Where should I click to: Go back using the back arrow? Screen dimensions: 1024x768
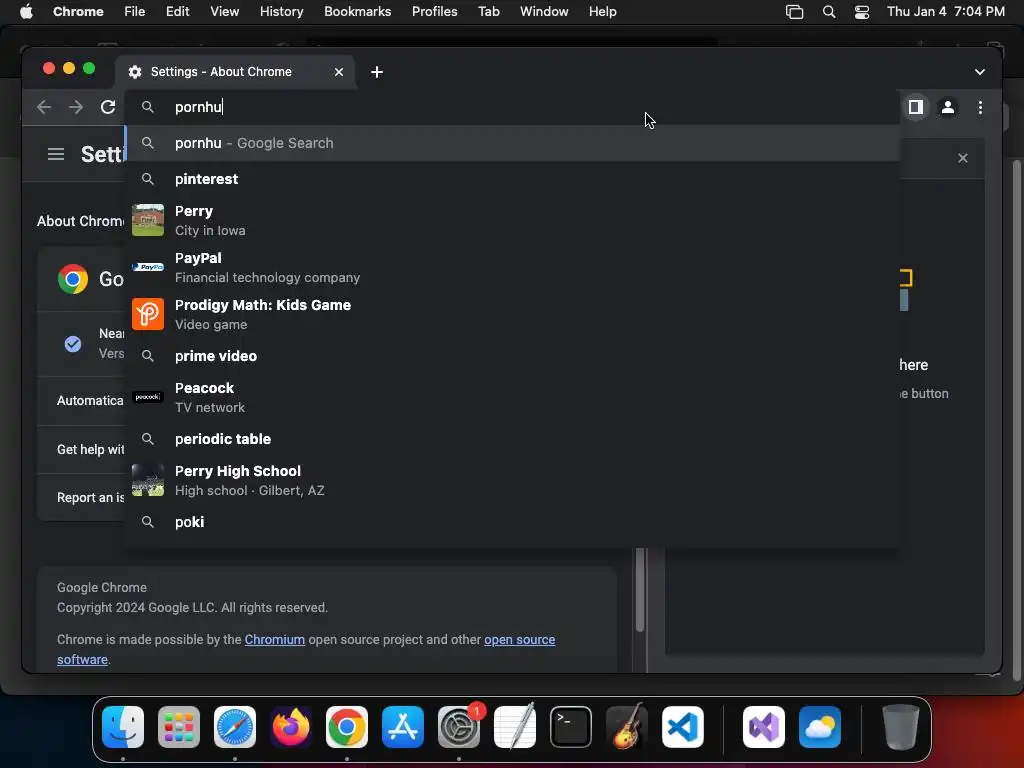point(44,107)
